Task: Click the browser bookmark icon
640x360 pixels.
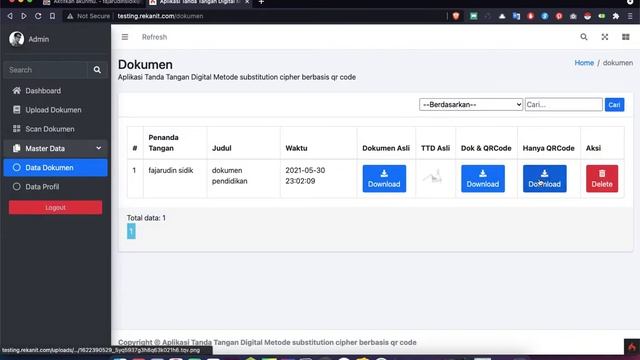Action: pyautogui.click(x=52, y=16)
